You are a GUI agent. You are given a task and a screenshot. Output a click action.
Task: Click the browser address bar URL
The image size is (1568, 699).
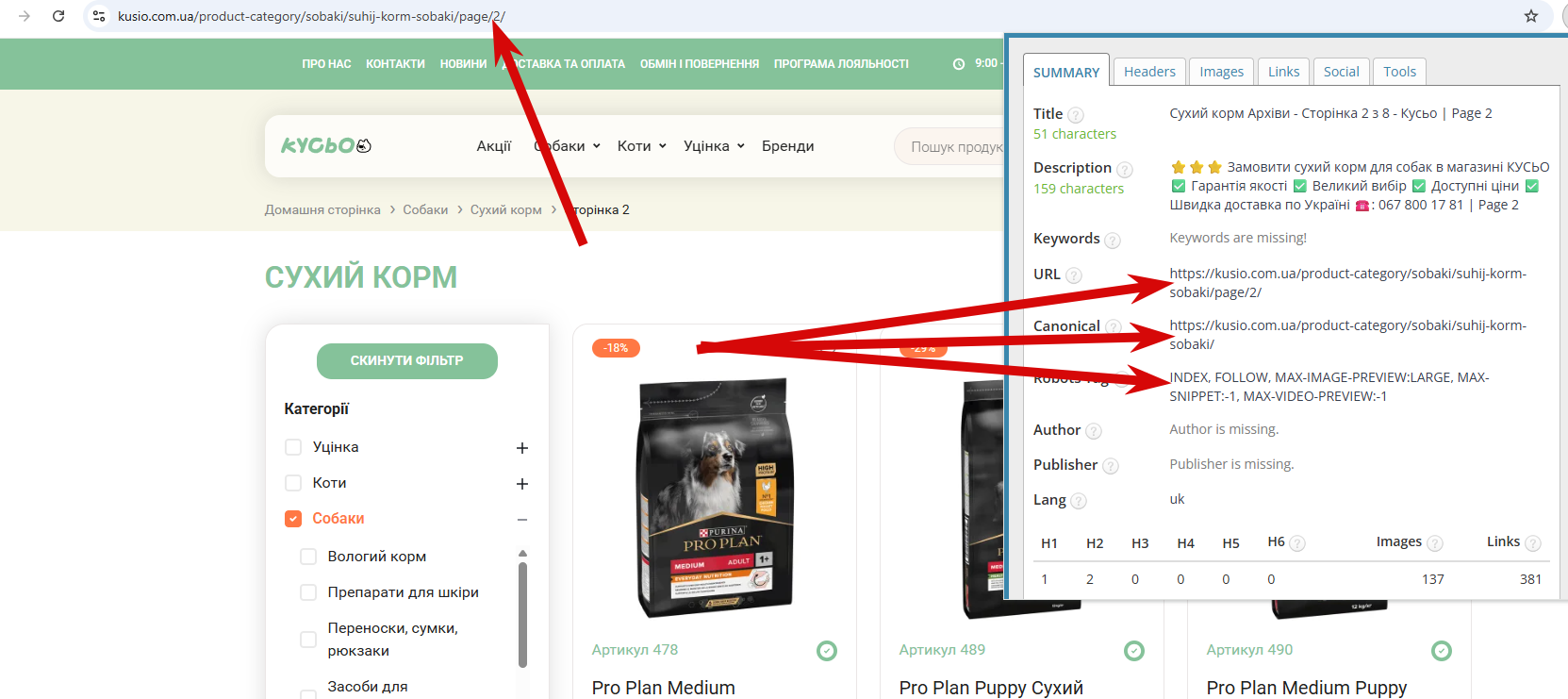311,16
